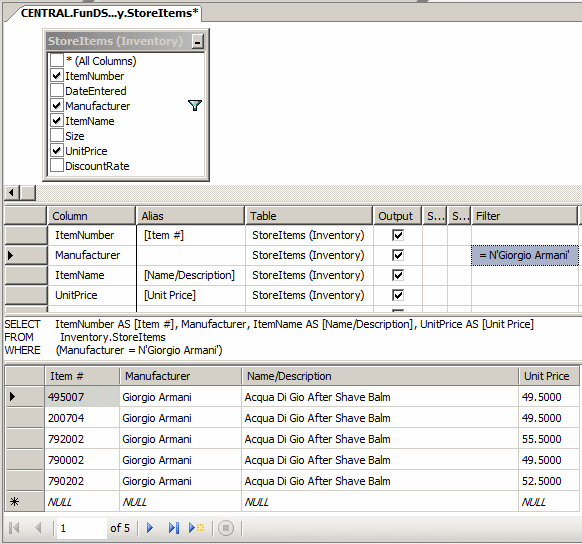Click the Alias header in criteria grid
This screenshot has height=544, width=582.
tap(190, 216)
